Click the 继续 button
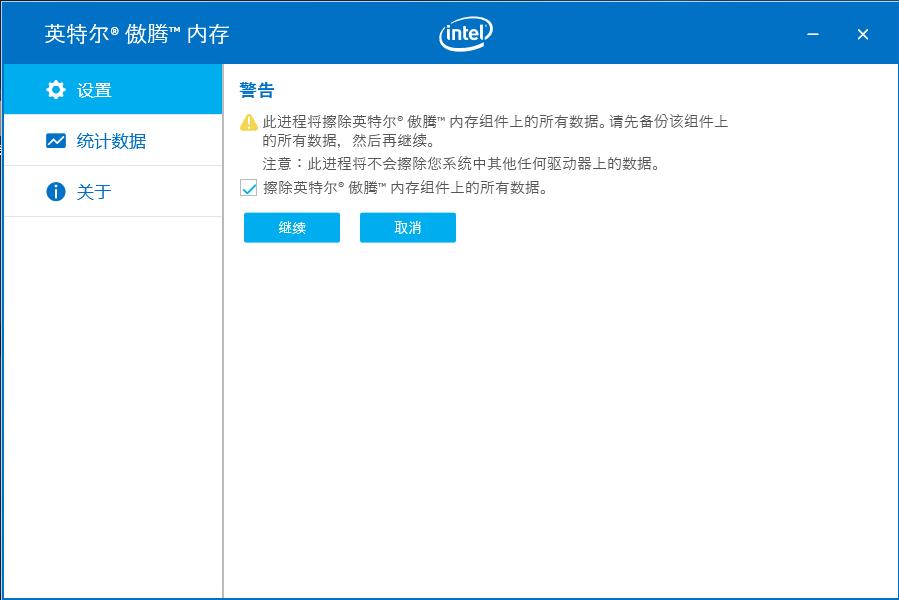This screenshot has width=899, height=600. (291, 228)
